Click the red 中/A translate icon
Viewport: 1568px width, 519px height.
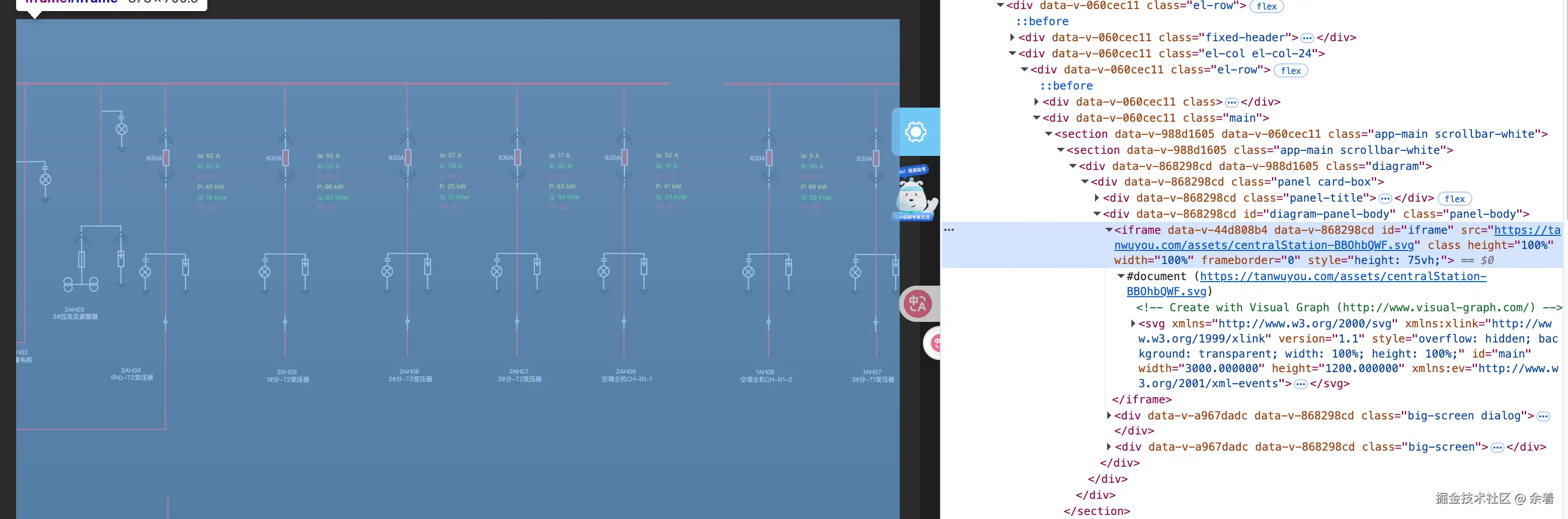(917, 303)
